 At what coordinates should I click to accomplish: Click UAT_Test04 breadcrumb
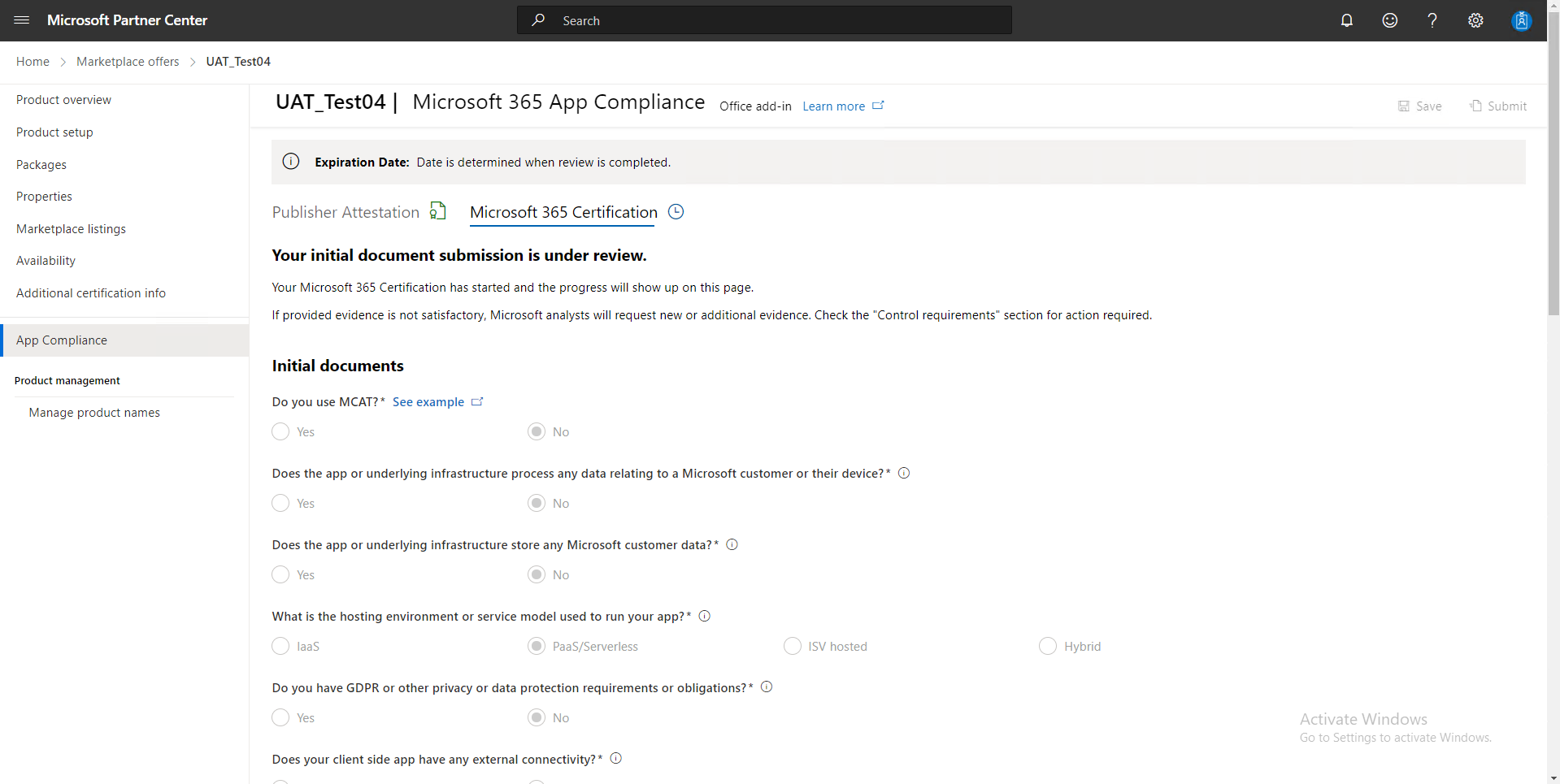pos(238,62)
